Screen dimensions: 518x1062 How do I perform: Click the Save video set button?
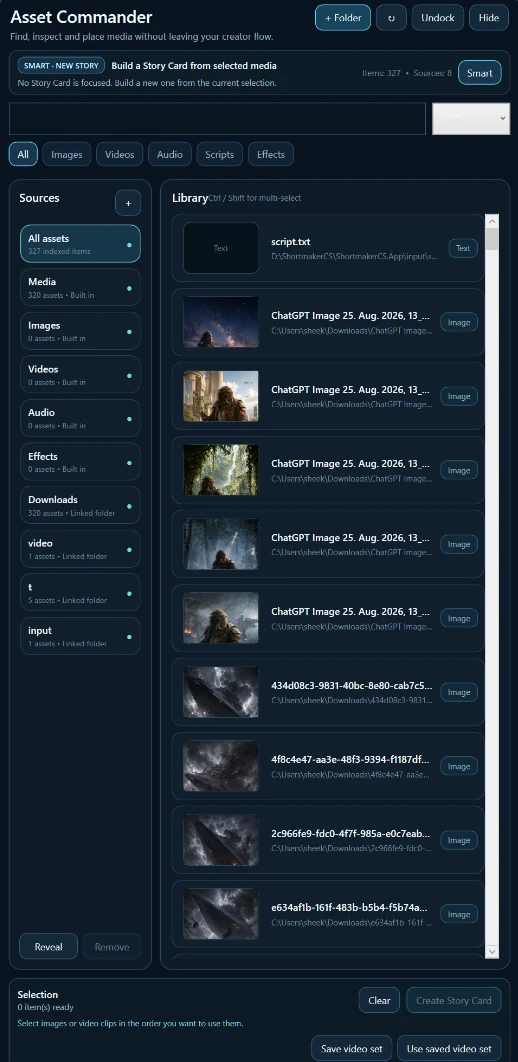(352, 1048)
